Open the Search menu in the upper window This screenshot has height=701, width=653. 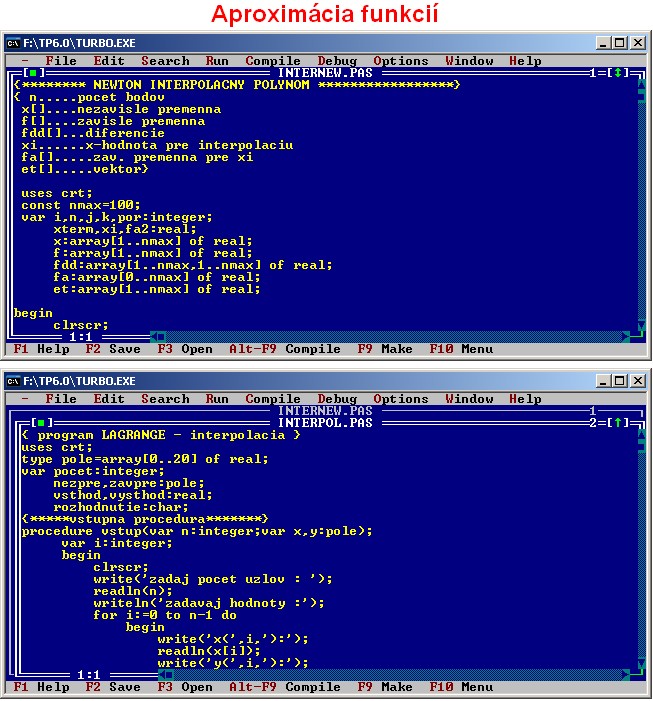pos(165,61)
